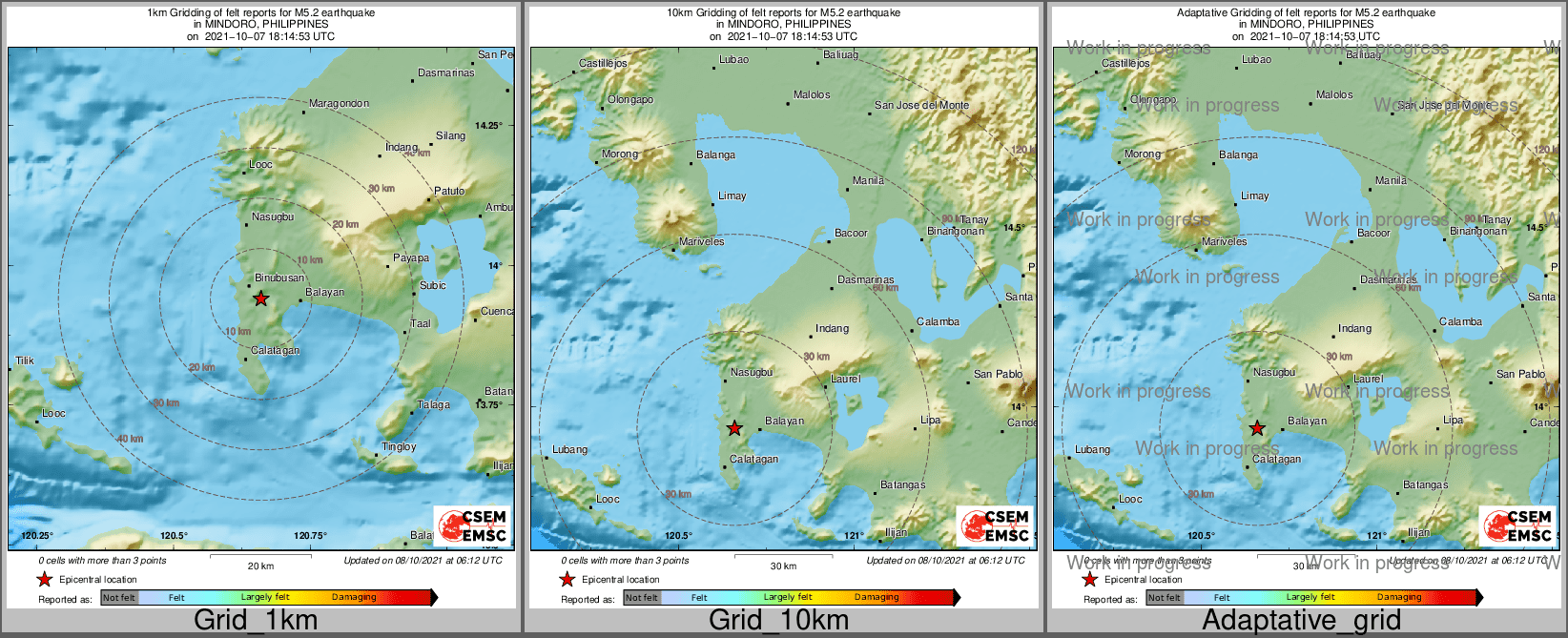The image size is (1568, 638).
Task: Click the Castillejos label on Grid_10km map
Action: point(603,63)
